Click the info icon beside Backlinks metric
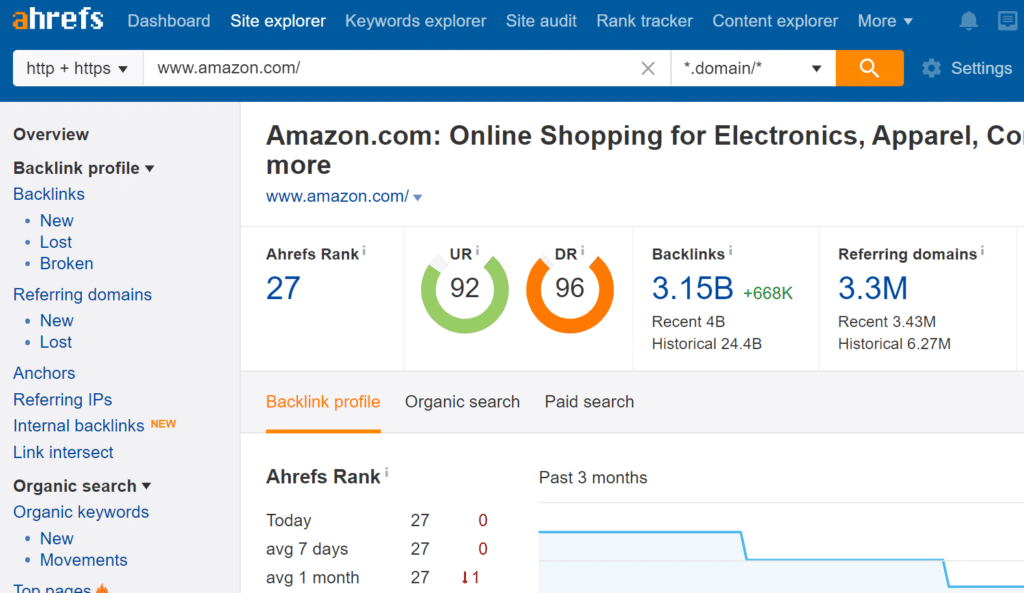Screen dimensions: 1024x593 coord(731,252)
